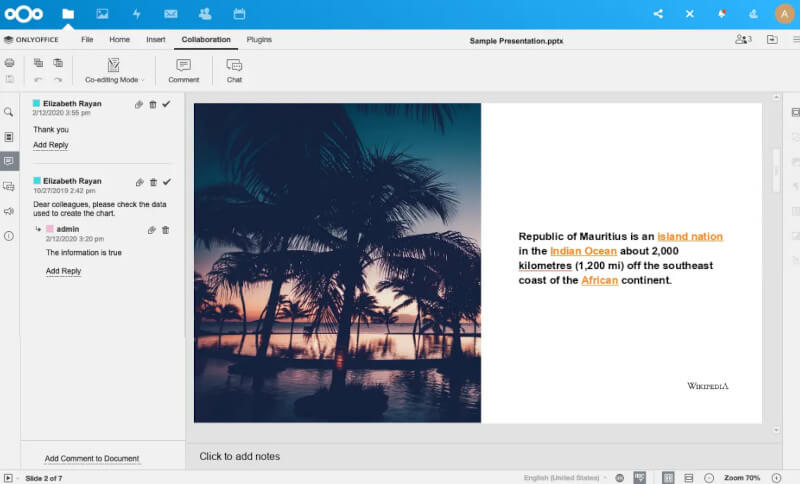Resolve the "Thank you" comment with checkmark
Screen dimensions: 800x484
(x=167, y=104)
